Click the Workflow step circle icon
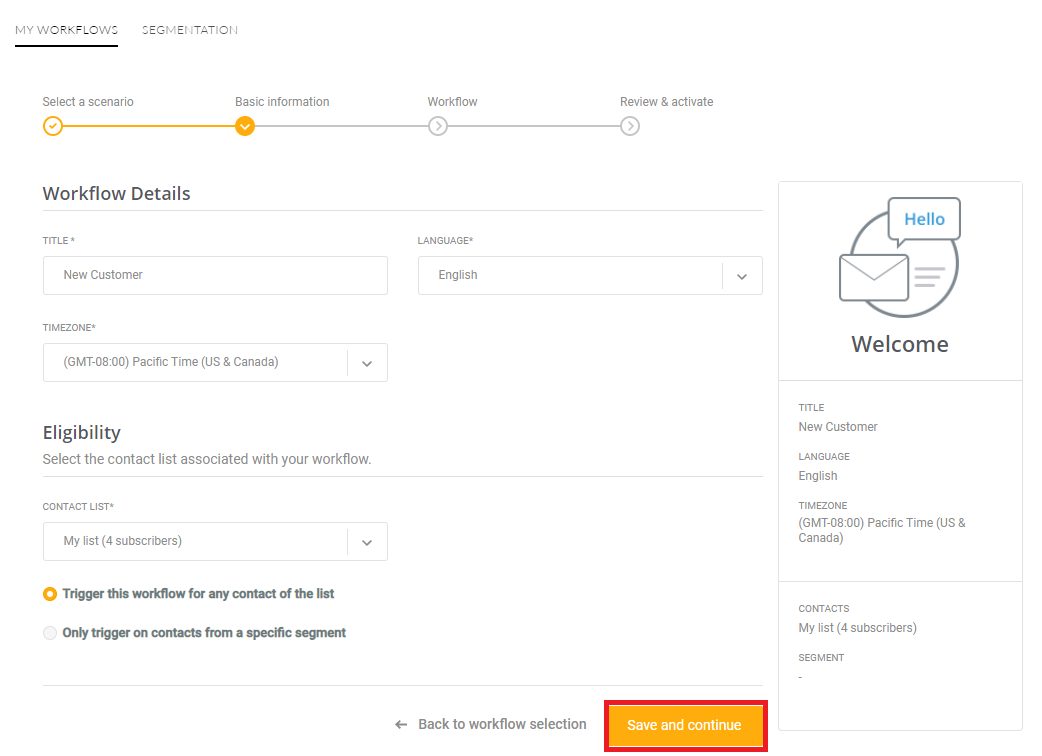The width and height of the screenshot is (1042, 756). 437,126
